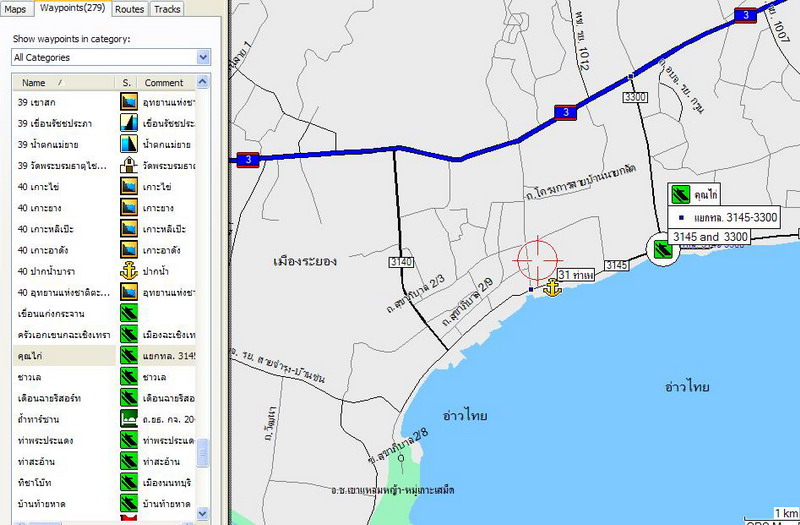
Task: Select the highlighted คุณไก่ waypoint name
Action: pyautogui.click(x=30, y=356)
